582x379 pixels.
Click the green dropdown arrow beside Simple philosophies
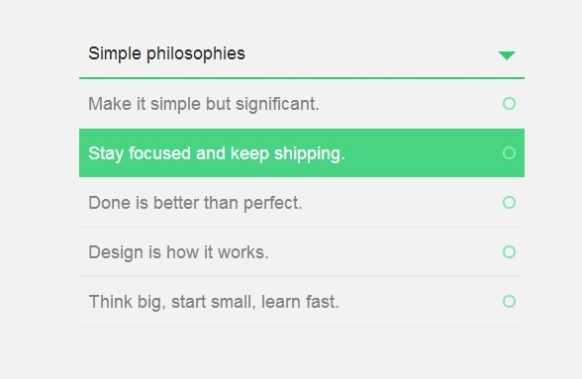507,56
